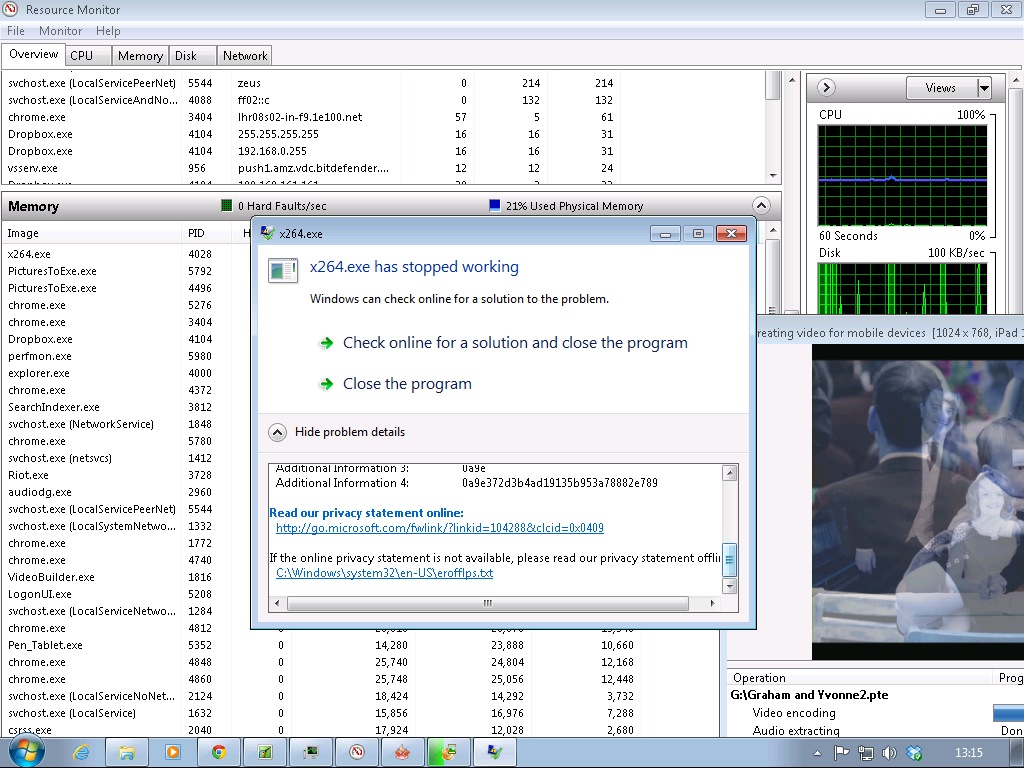The height and width of the screenshot is (768, 1024).
Task: Click the Dropbox icon in system tray
Action: (x=913, y=753)
